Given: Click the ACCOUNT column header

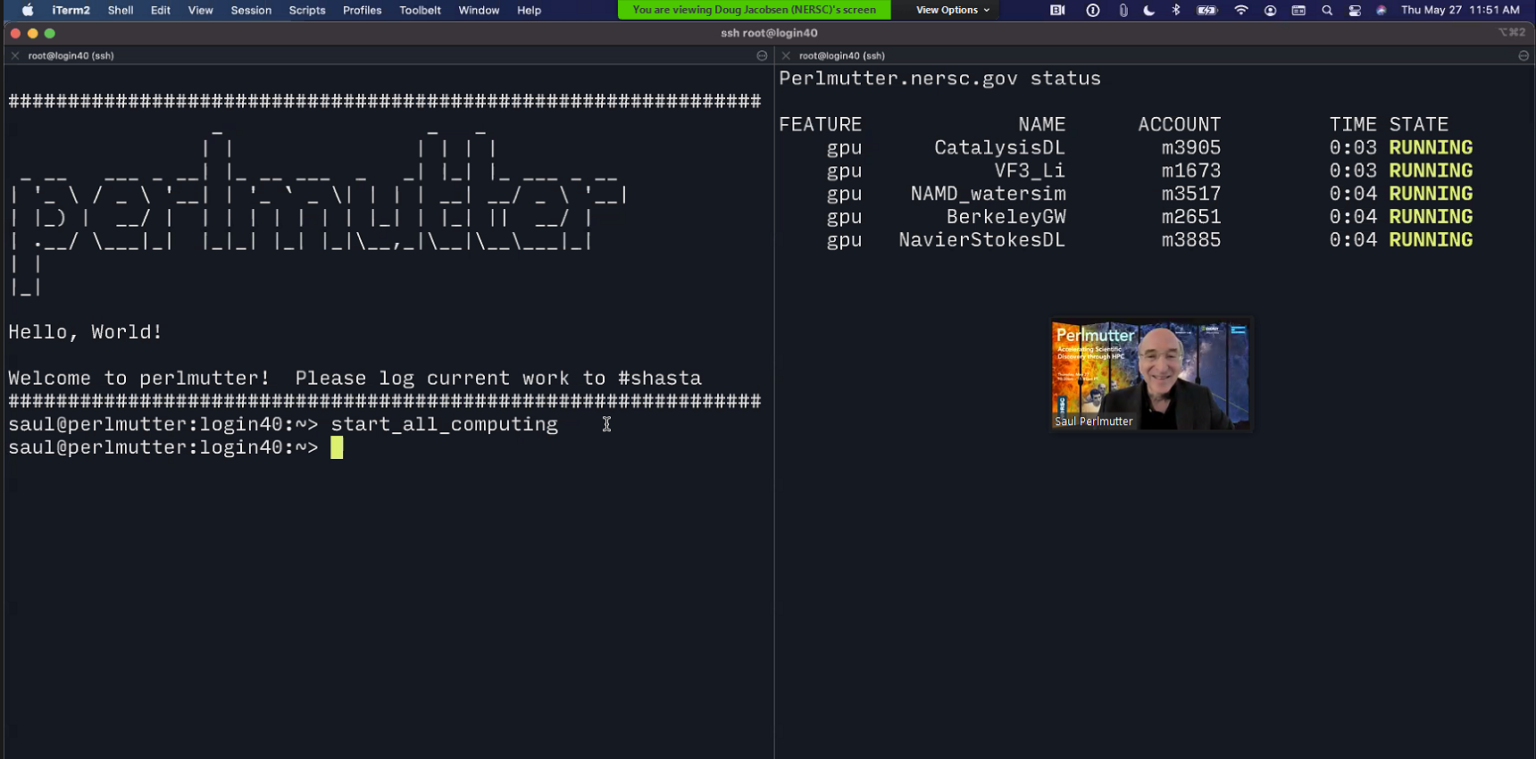Looking at the screenshot, I should (x=1179, y=125).
